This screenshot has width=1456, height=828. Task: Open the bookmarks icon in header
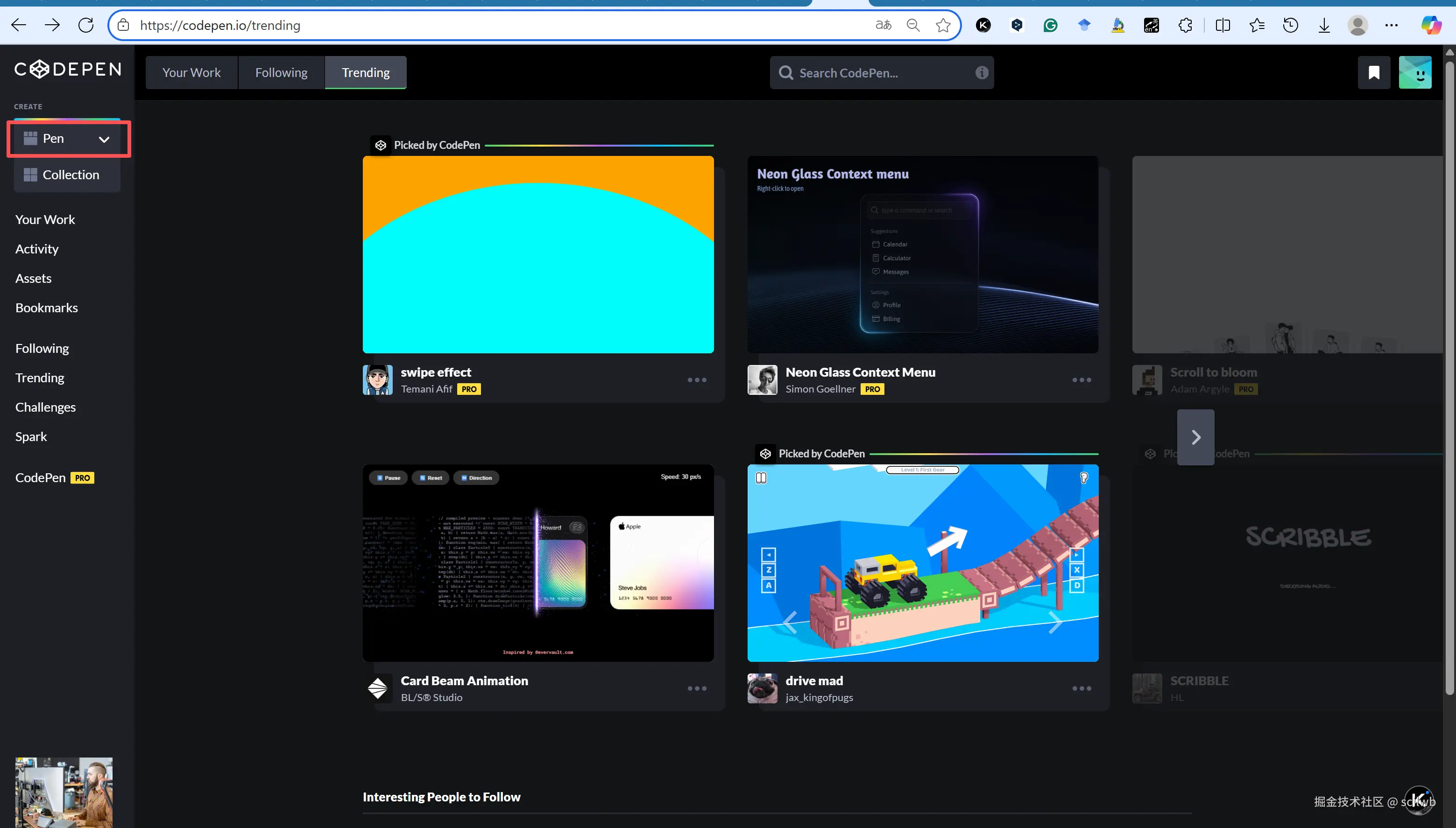click(x=1373, y=73)
